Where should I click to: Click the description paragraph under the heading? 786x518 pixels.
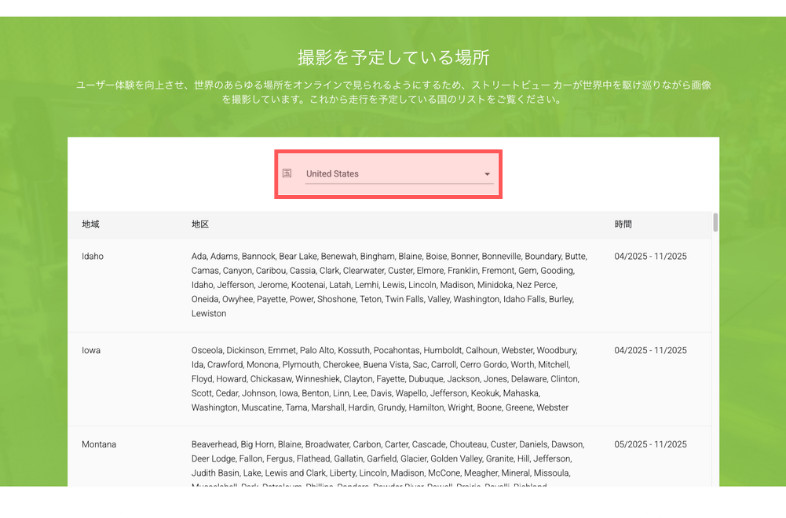[x=393, y=92]
